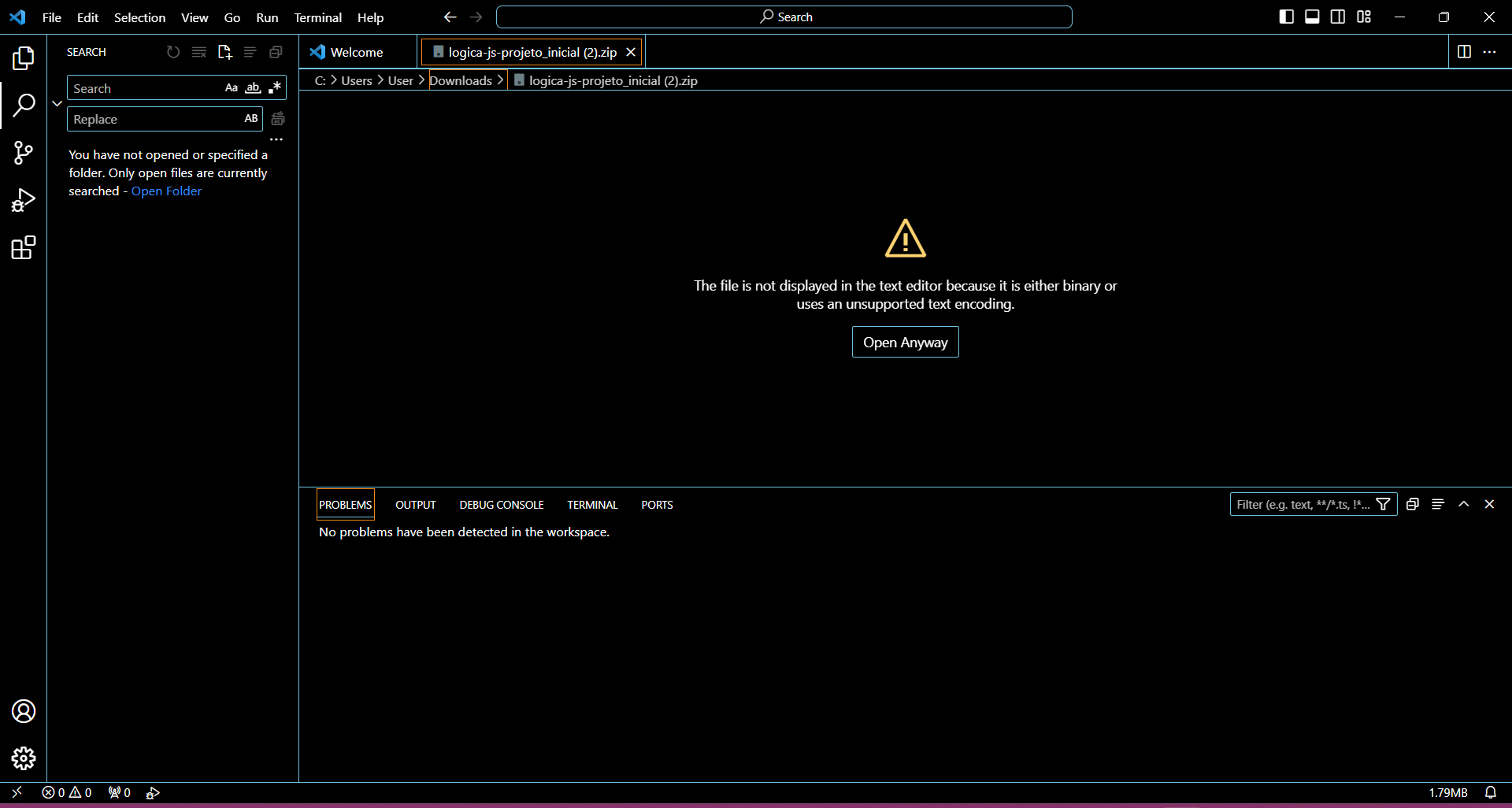Image resolution: width=1512 pixels, height=808 pixels.
Task: Click the 1.79MB file size status
Action: coord(1448,792)
